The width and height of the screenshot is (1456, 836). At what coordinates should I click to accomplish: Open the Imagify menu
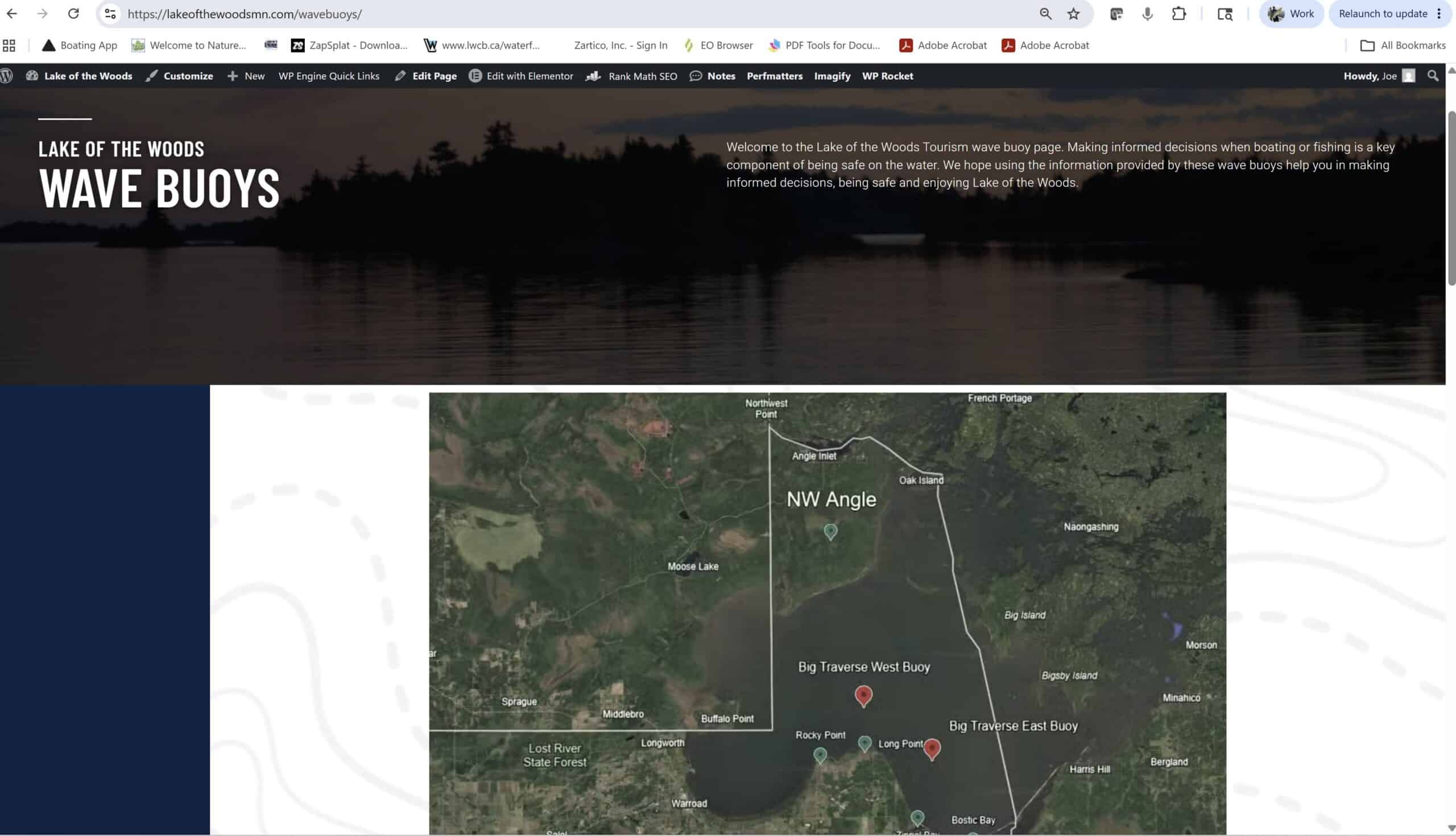(832, 76)
